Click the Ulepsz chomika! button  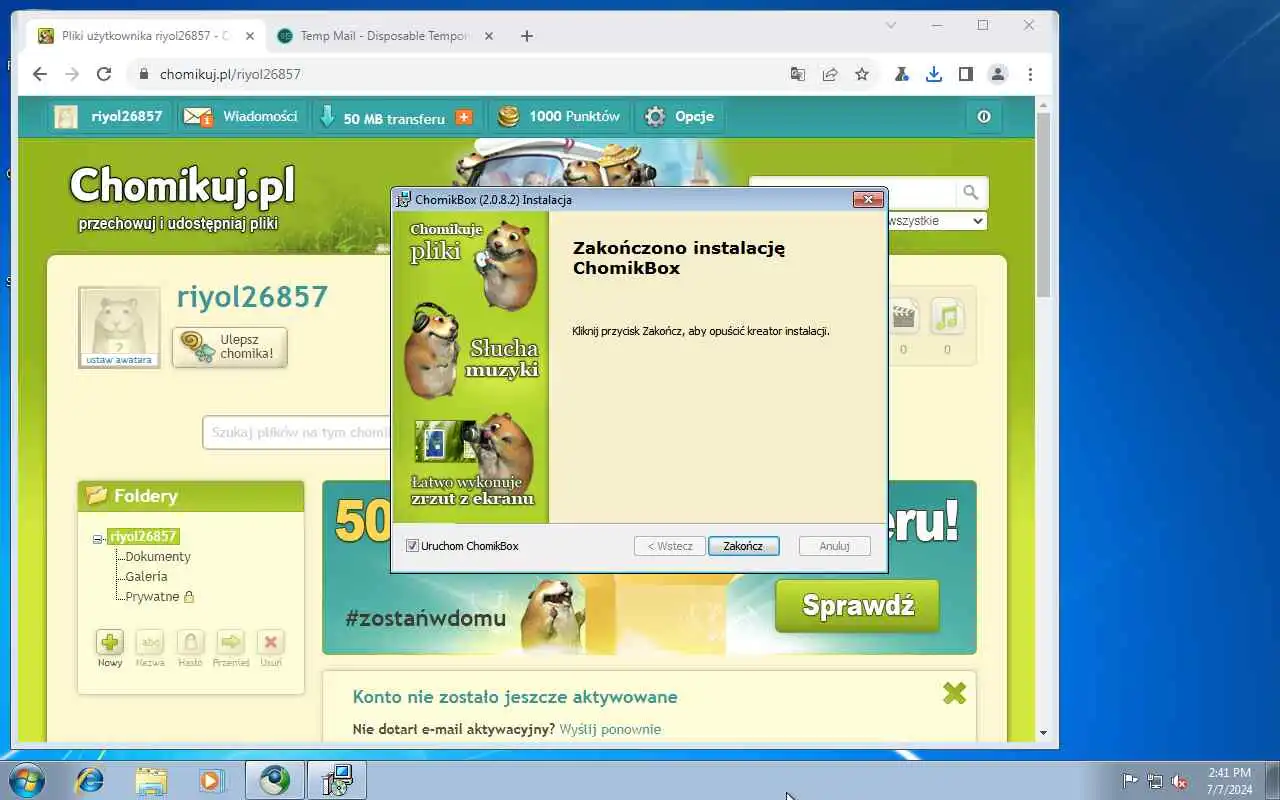[x=230, y=347]
